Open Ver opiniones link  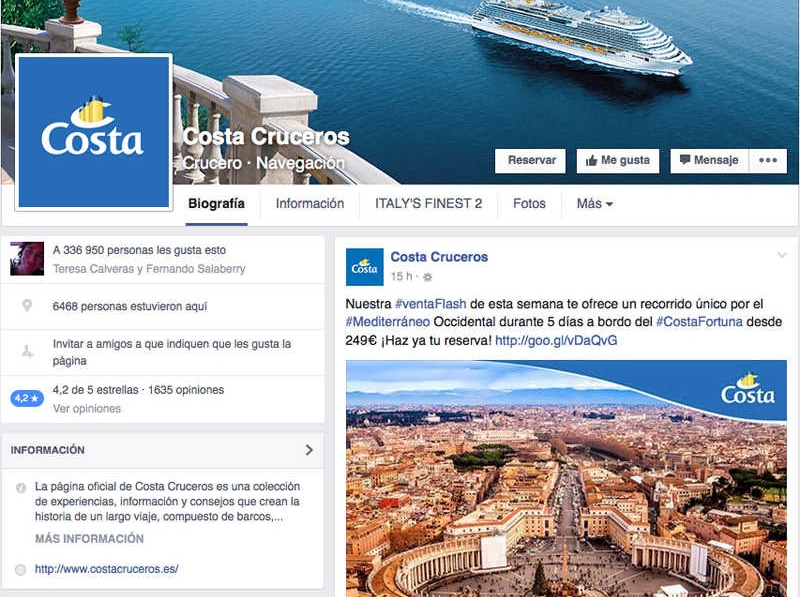click(x=87, y=409)
